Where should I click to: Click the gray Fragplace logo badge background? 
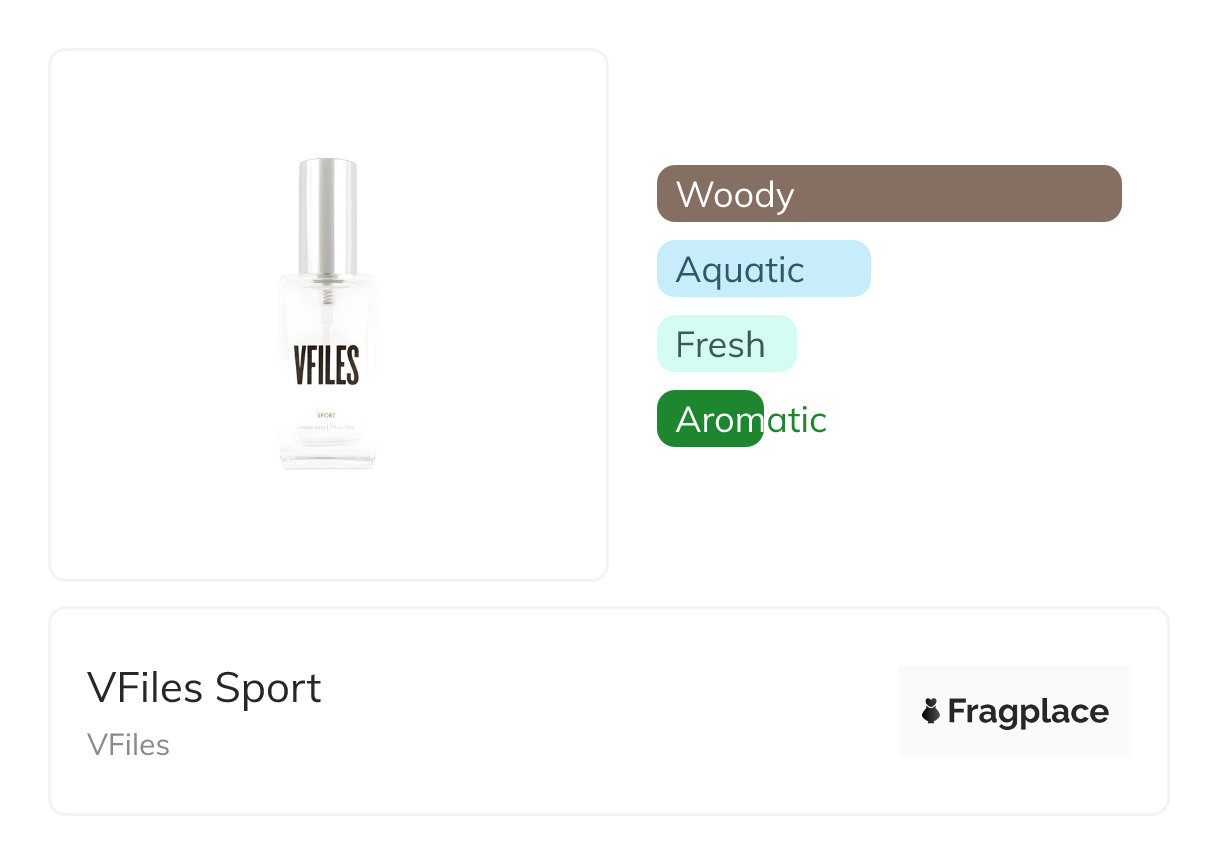point(1014,680)
